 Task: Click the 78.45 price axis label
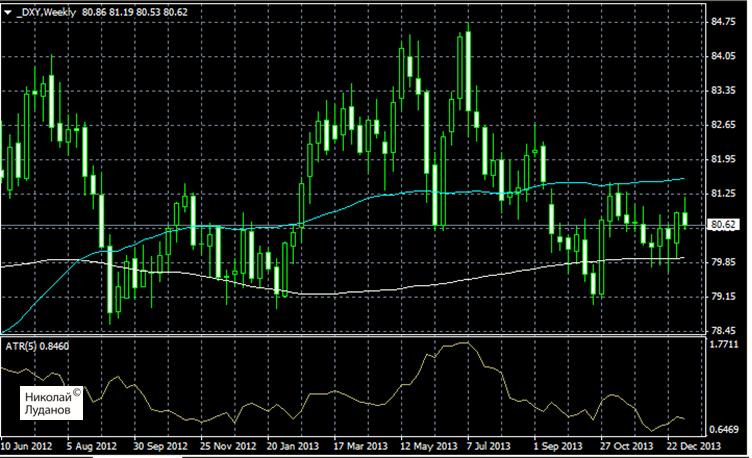[x=721, y=331]
